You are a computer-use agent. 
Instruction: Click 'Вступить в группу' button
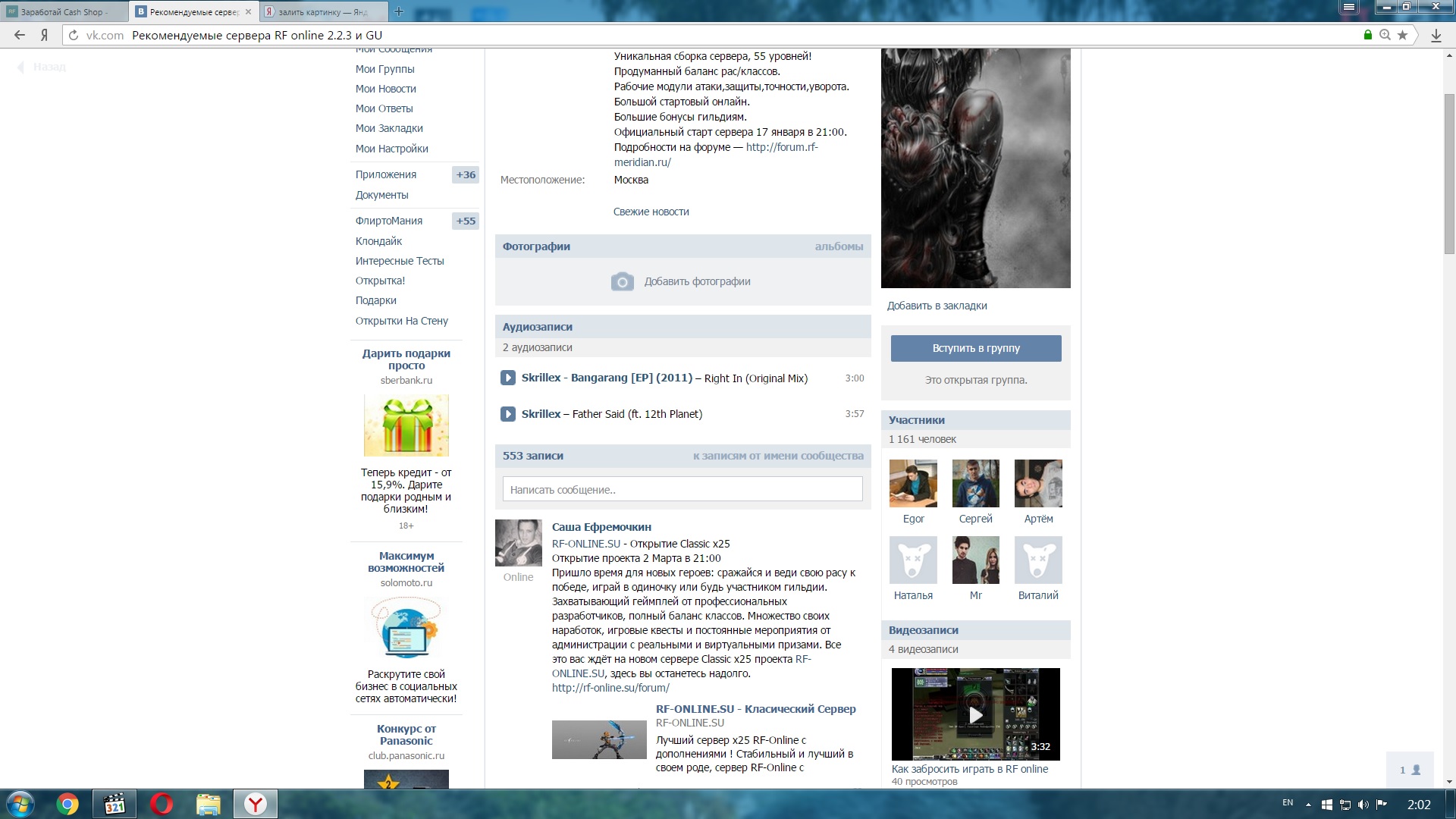pyautogui.click(x=975, y=348)
